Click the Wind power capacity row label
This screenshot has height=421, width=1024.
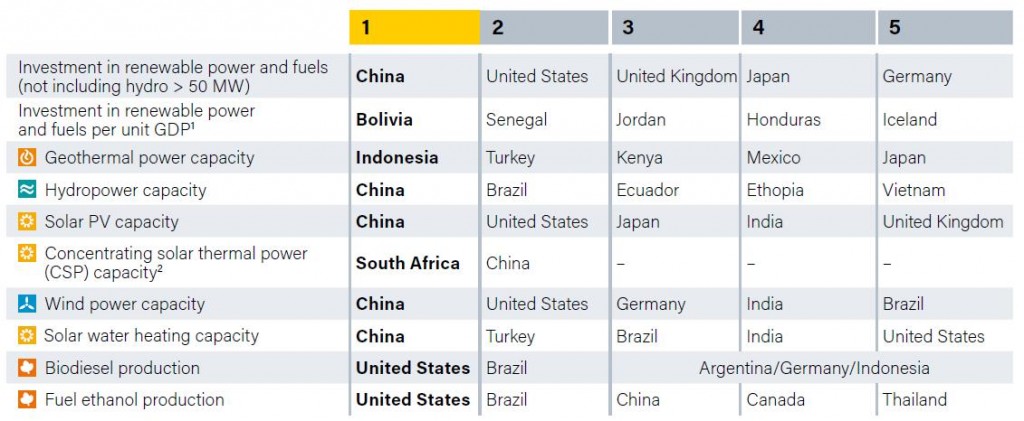[125, 304]
